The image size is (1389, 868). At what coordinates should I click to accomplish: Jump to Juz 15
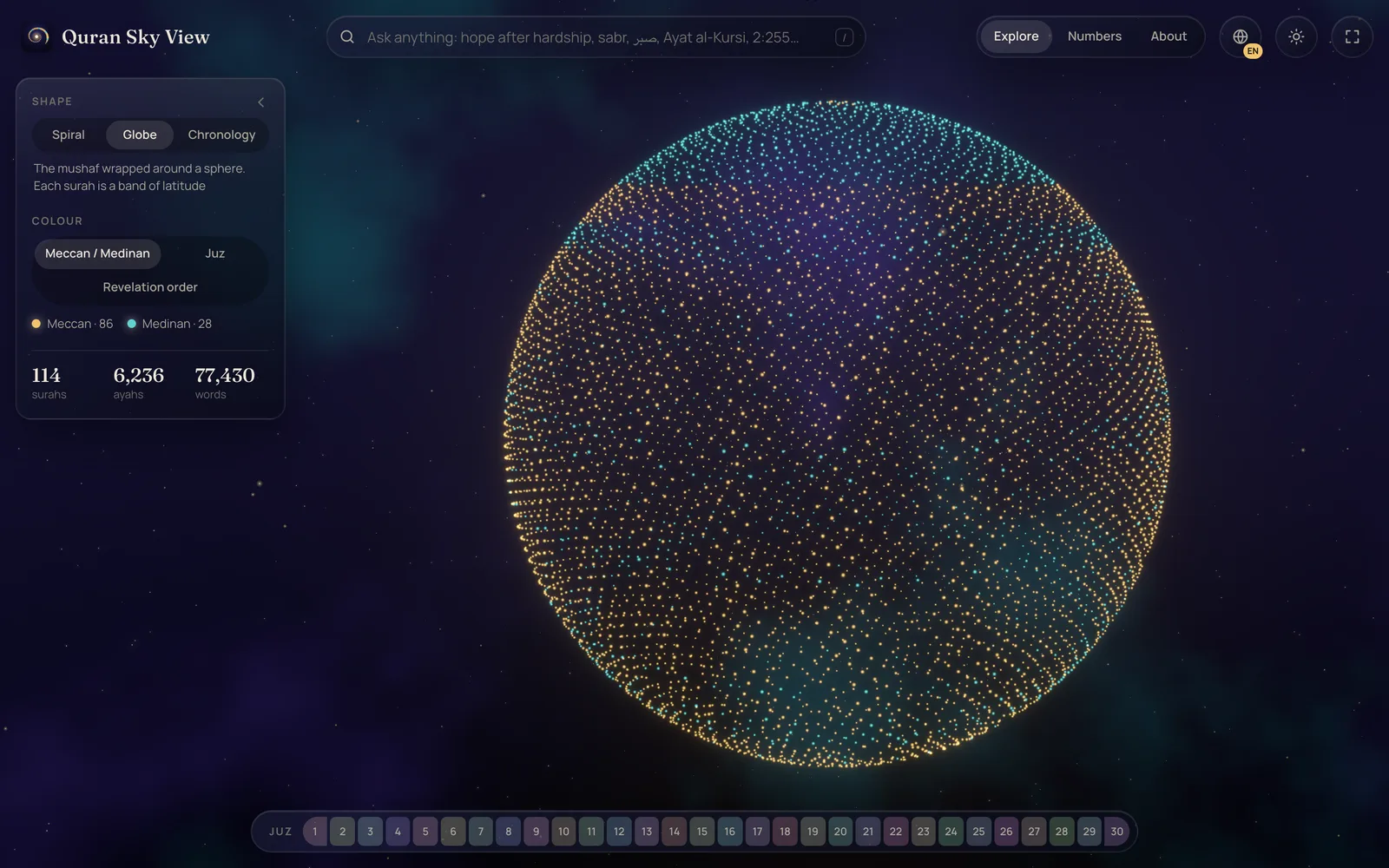tap(702, 832)
